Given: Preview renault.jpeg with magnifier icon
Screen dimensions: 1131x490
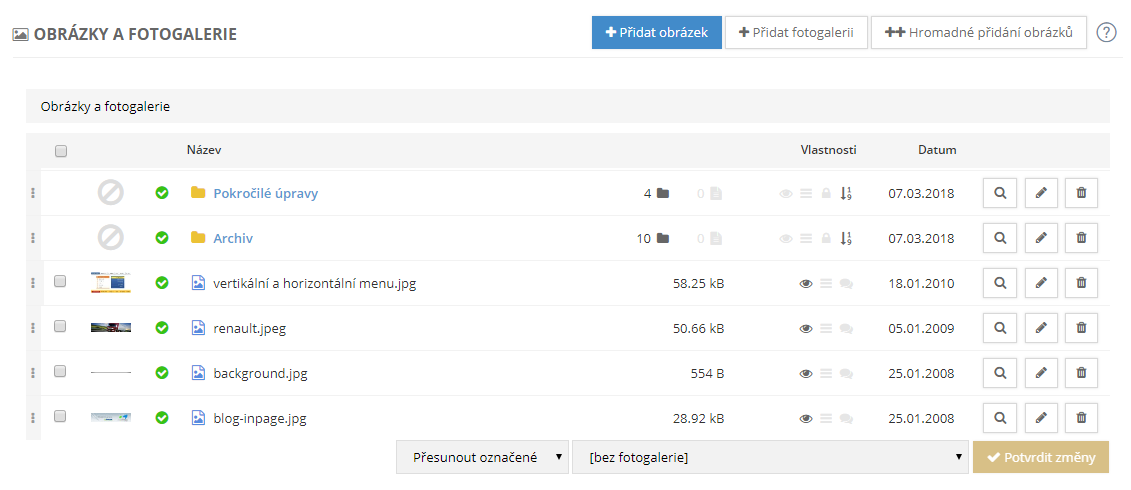Looking at the screenshot, I should point(1000,328).
